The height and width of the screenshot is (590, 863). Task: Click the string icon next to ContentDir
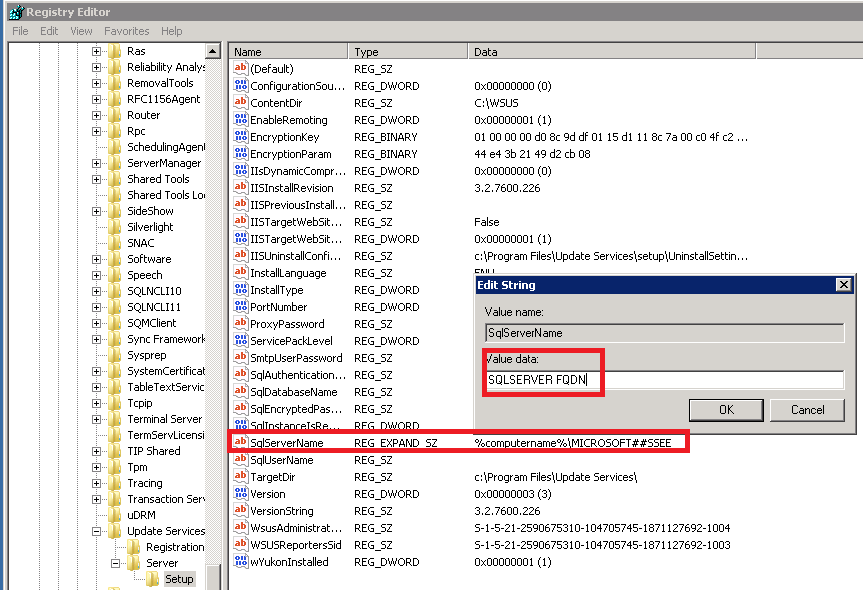pyautogui.click(x=239, y=103)
